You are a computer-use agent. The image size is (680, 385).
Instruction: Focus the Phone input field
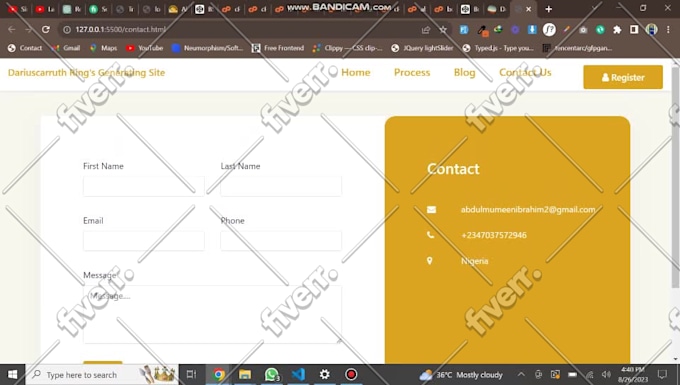(281, 241)
